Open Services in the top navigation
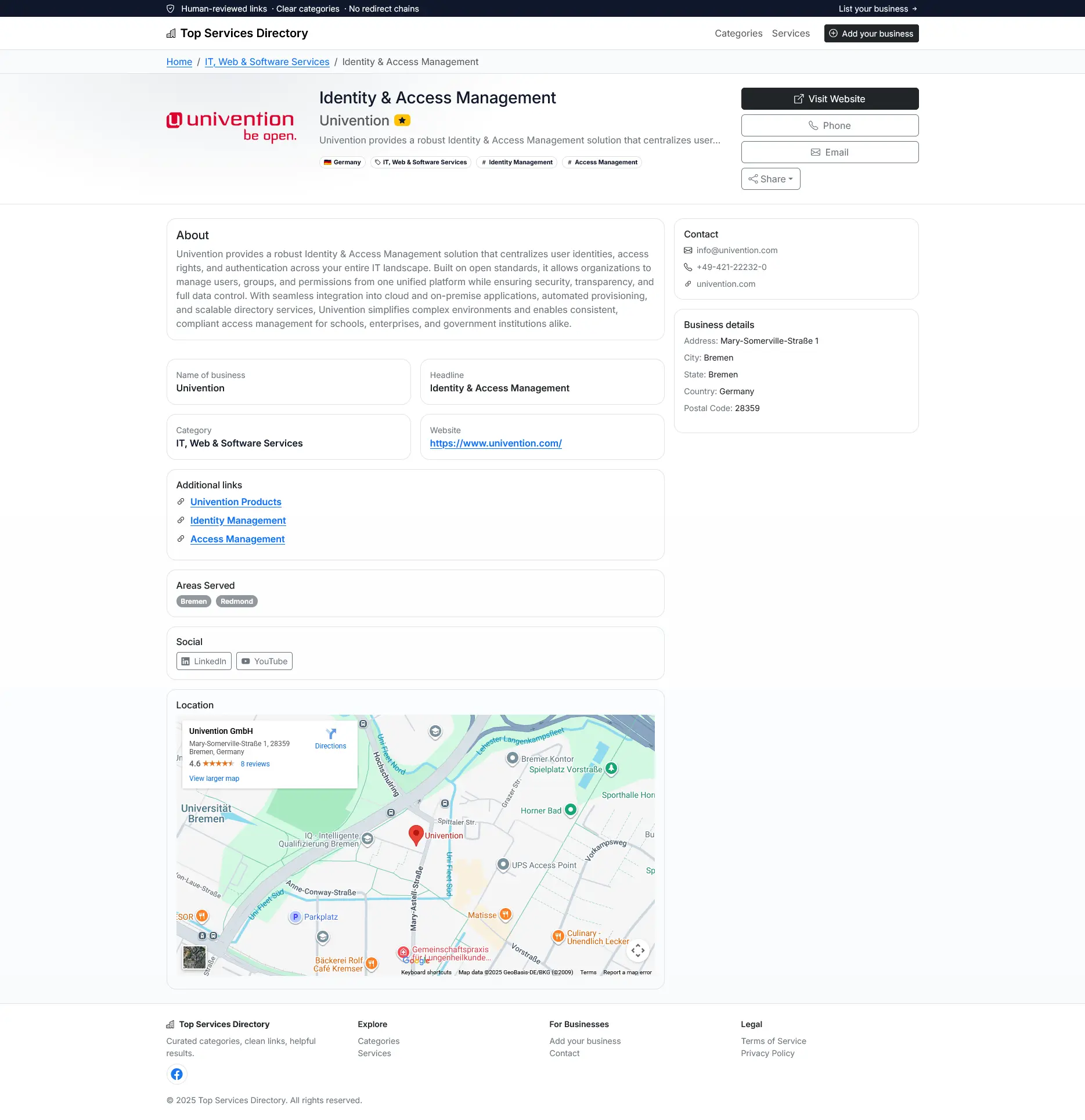 click(x=791, y=34)
